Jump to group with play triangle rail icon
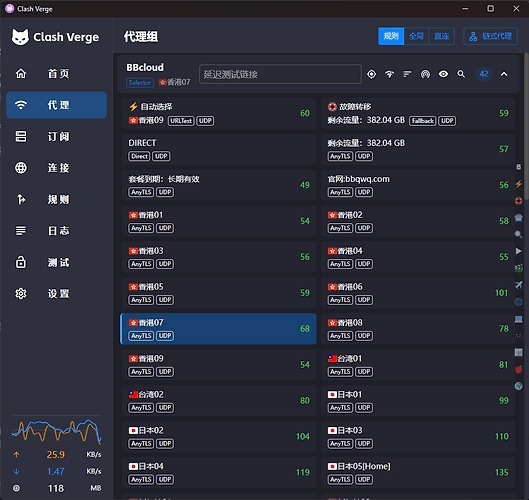The image size is (529, 500). coord(519,251)
